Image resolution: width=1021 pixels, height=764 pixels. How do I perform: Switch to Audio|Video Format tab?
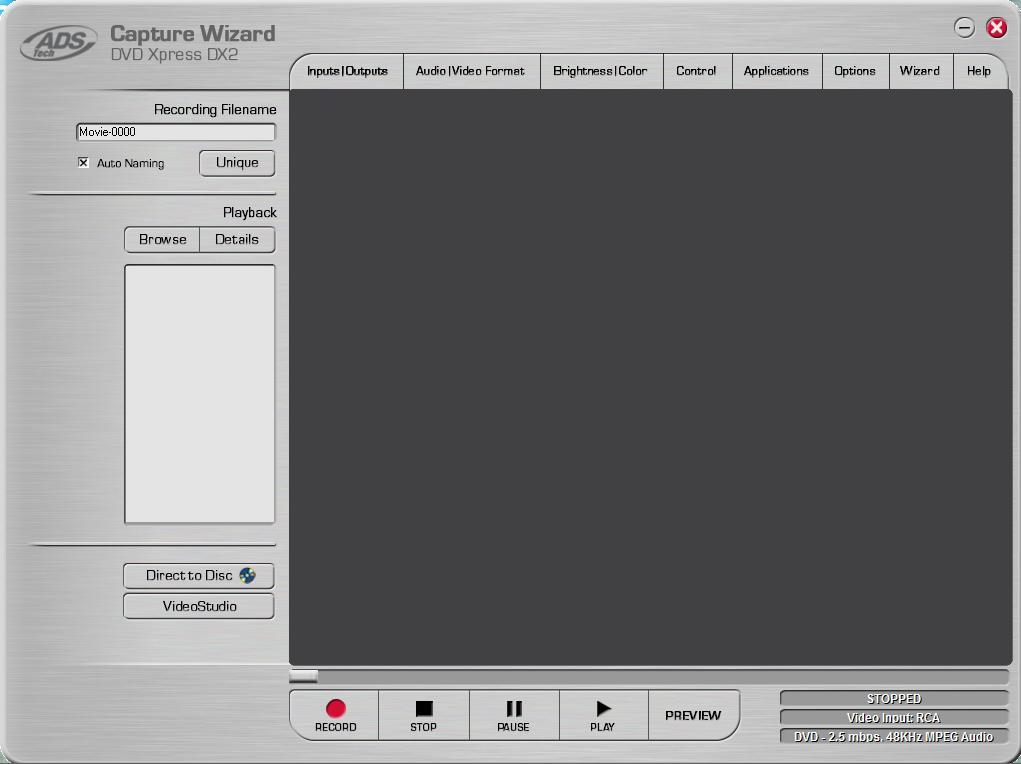(470, 71)
